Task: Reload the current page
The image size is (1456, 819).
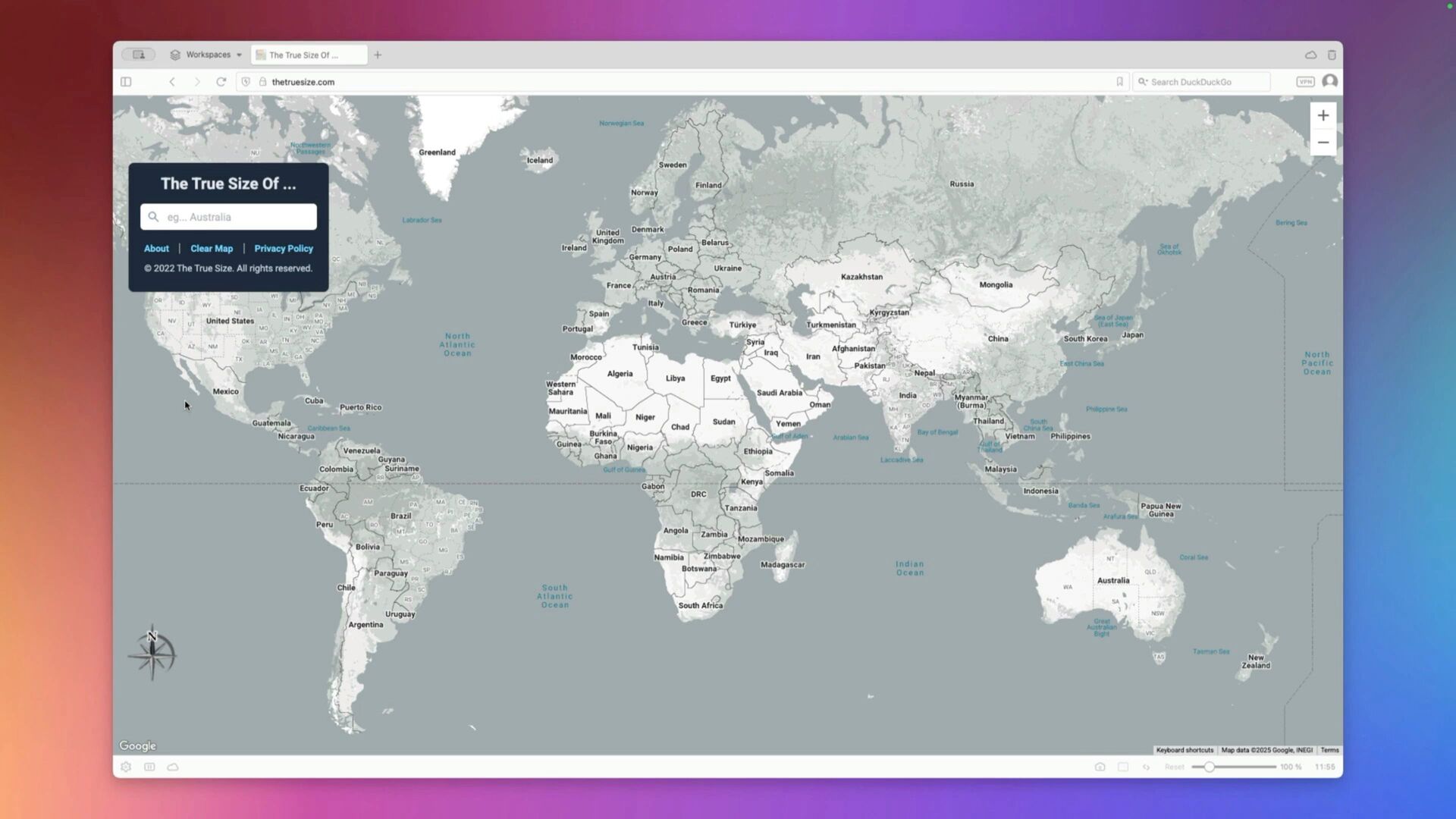Action: coord(221,82)
